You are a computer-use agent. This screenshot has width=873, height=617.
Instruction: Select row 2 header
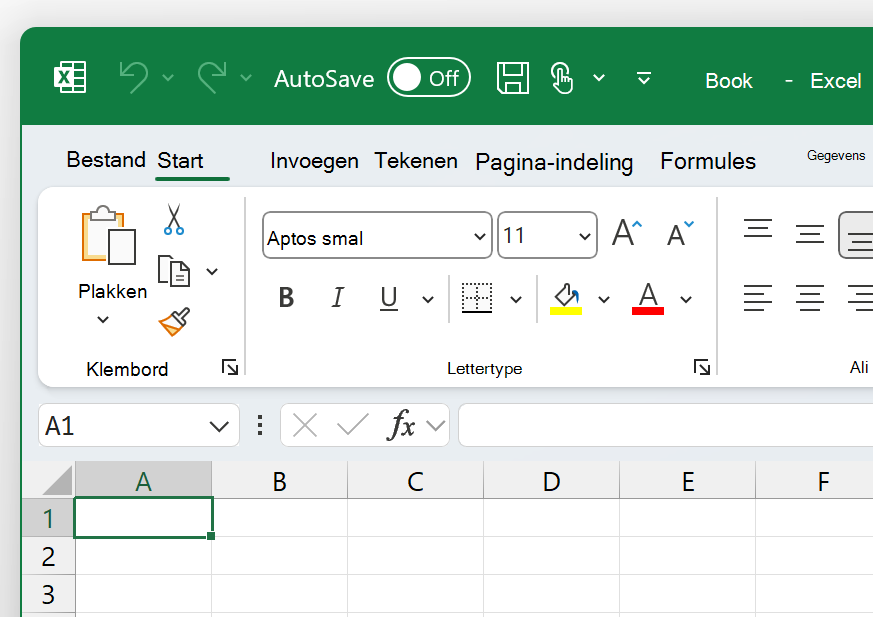point(48,556)
